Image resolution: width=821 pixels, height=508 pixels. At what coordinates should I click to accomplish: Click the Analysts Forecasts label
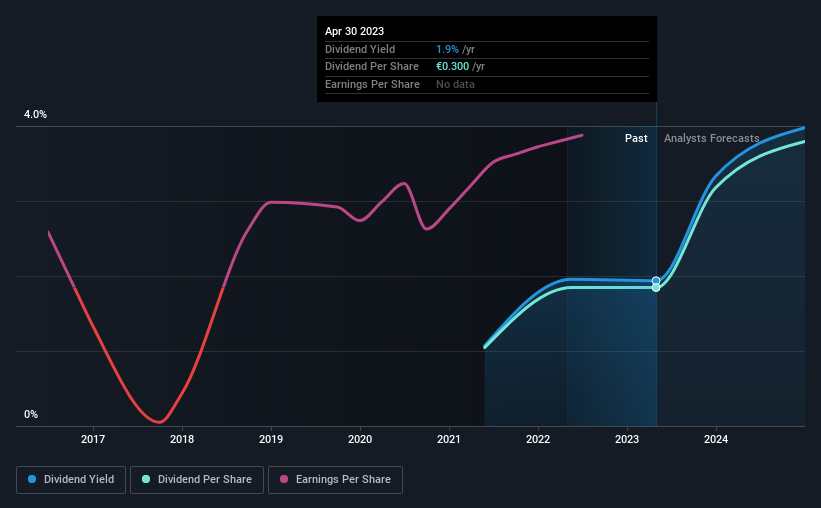[x=712, y=138]
